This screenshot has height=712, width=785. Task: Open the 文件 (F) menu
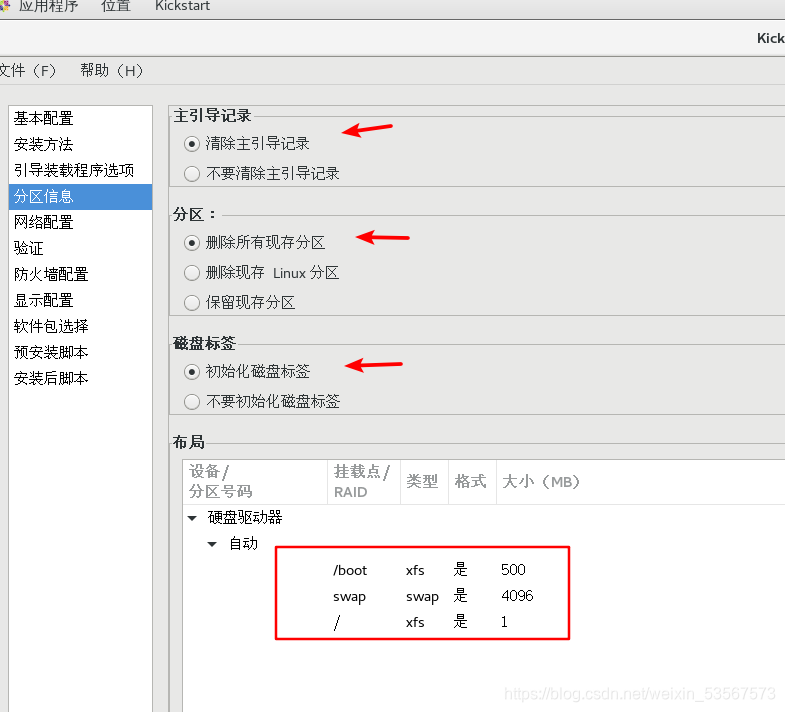(28, 71)
